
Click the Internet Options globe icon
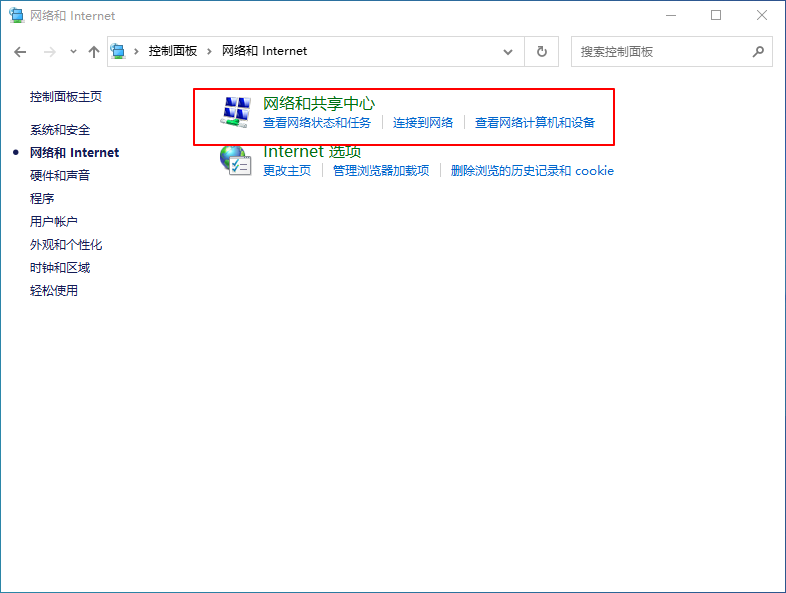[x=235, y=160]
